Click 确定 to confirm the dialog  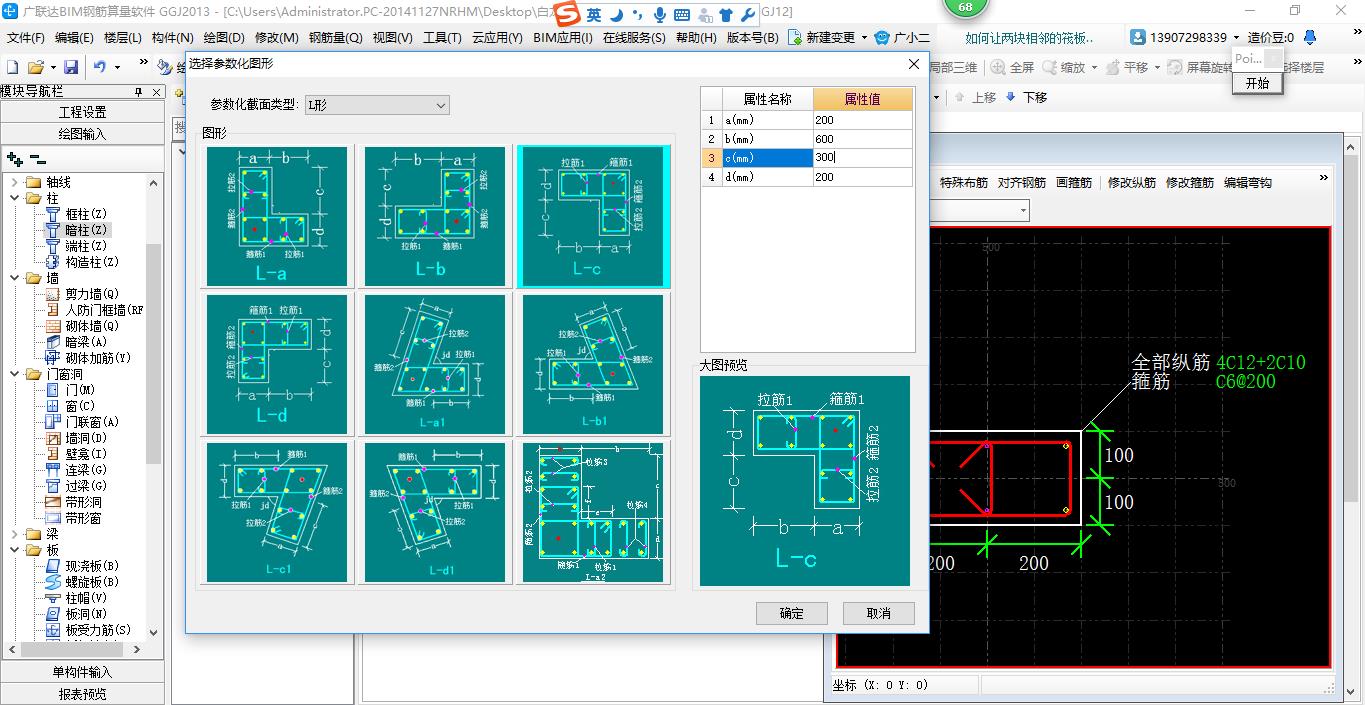coord(792,613)
